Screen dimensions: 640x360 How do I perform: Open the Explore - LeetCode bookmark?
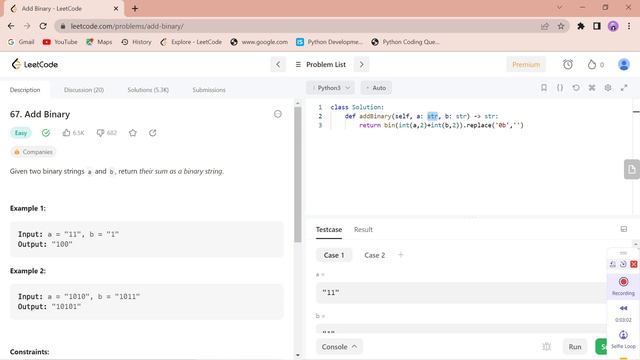[x=191, y=42]
